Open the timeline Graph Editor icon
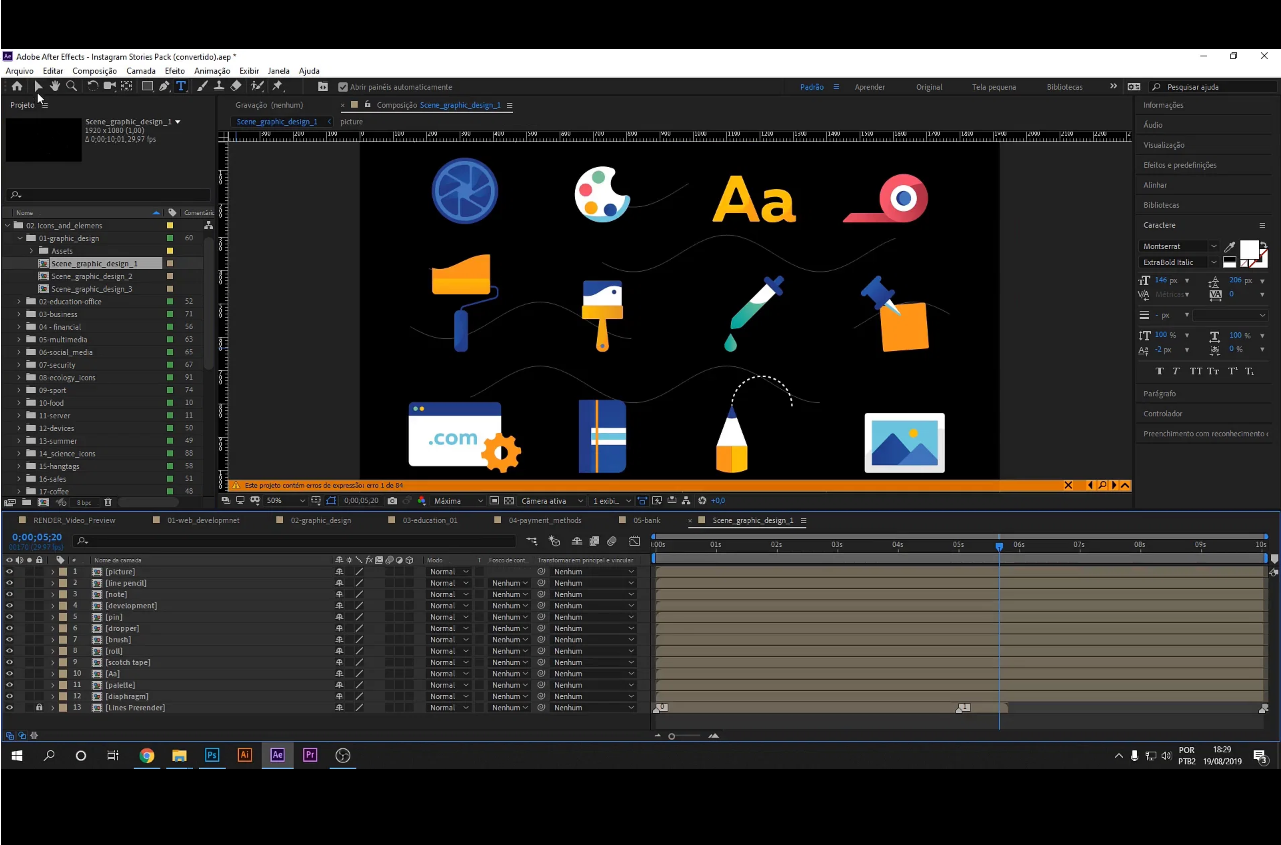Screen dimensions: 1281x845 634,541
